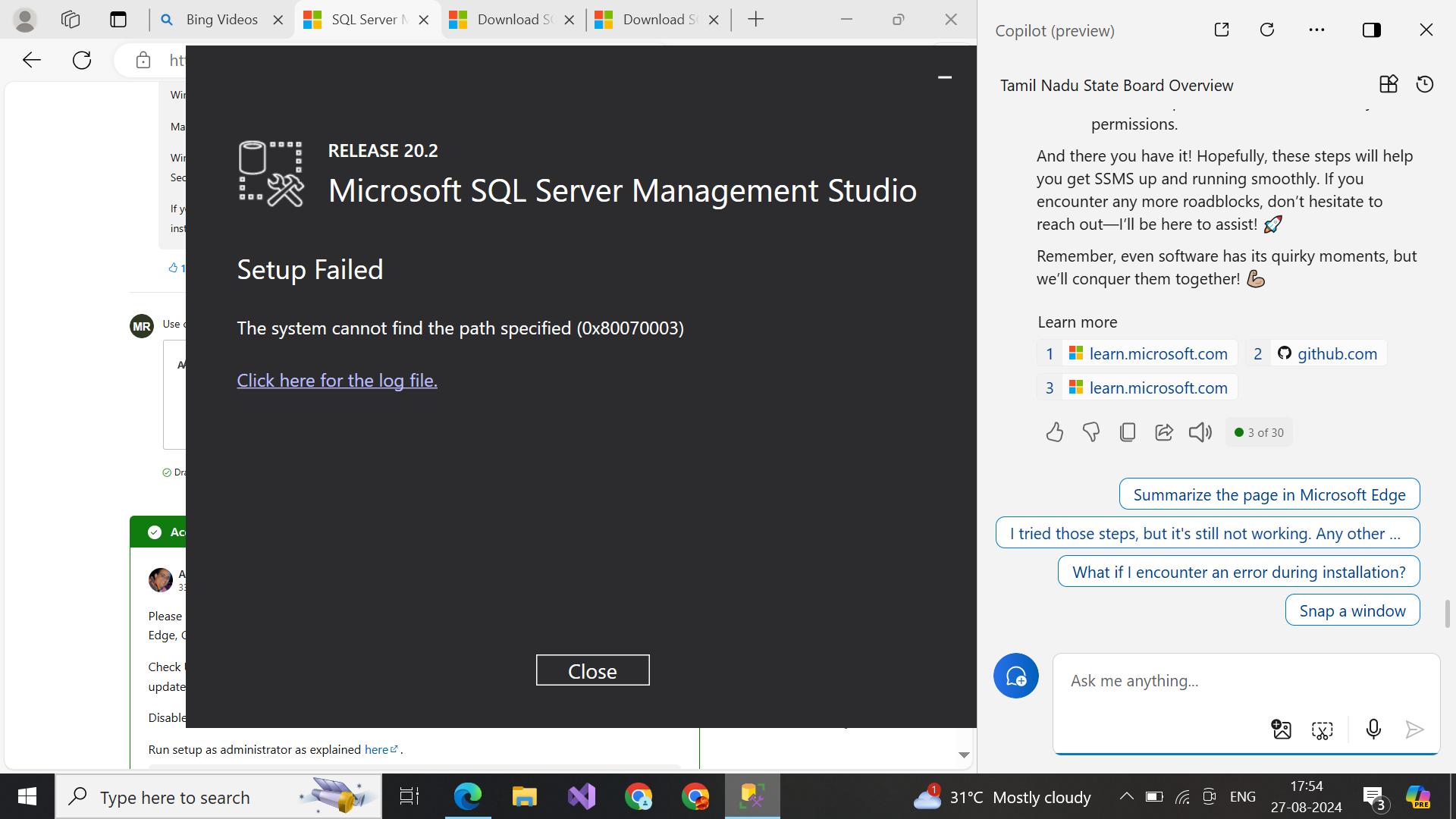
Task: Click the share response icon in Copilot
Action: pos(1163,432)
